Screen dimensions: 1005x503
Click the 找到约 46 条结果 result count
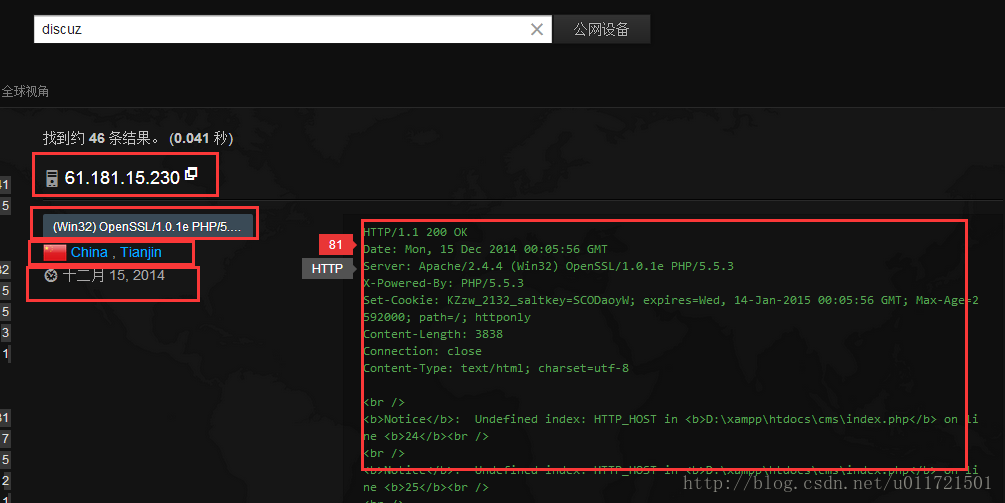[138, 138]
